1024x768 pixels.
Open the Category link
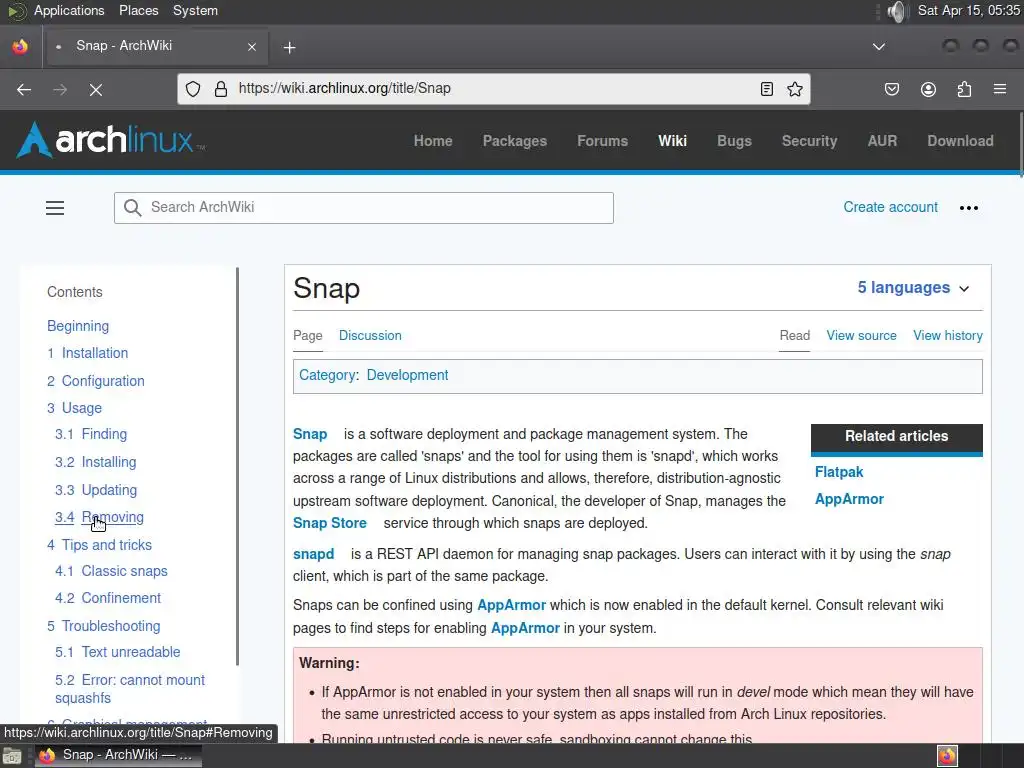327,375
